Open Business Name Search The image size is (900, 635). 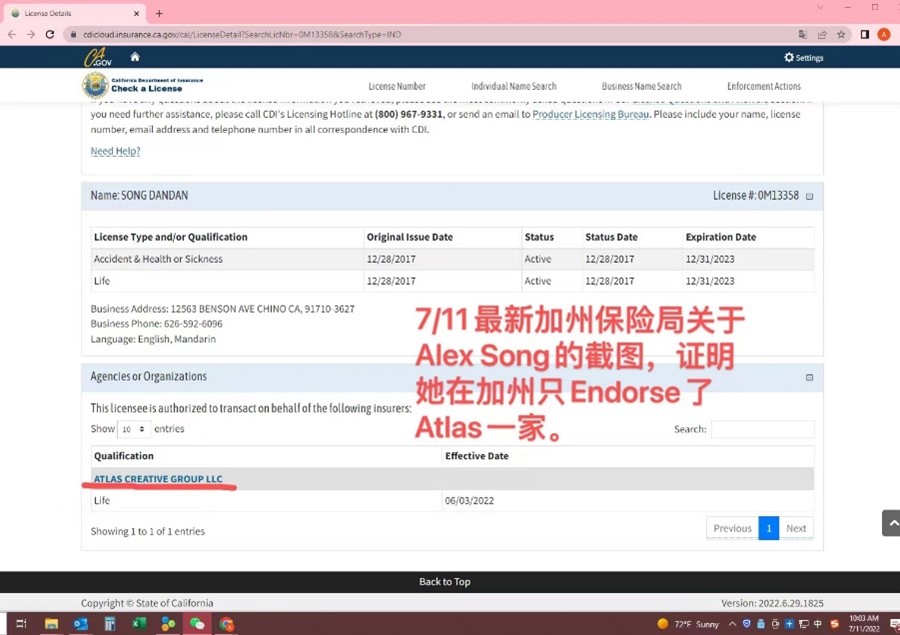(x=642, y=86)
